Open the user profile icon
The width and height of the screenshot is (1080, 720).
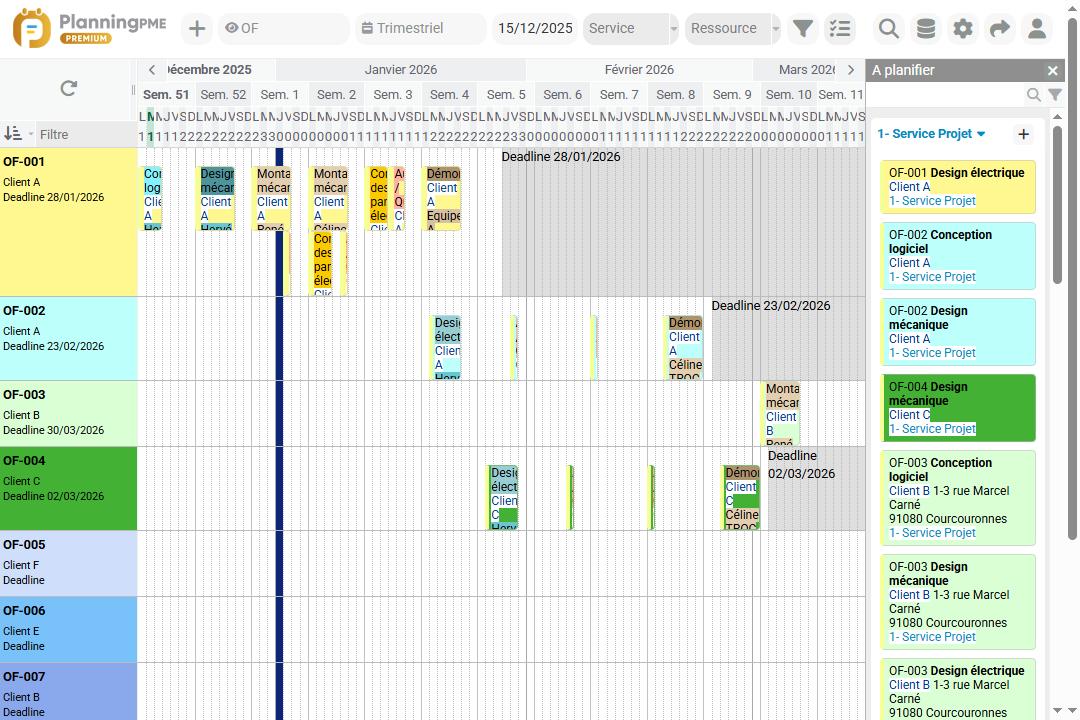pos(1037,28)
